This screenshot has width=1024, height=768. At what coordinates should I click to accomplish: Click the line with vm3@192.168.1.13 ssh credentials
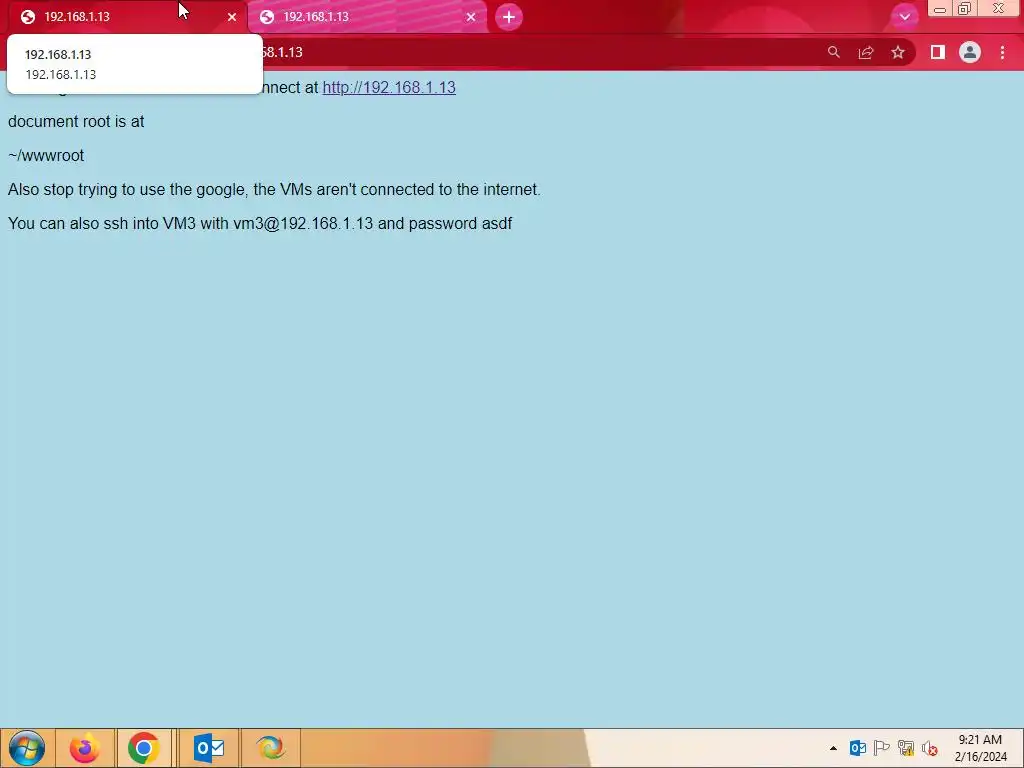(260, 223)
